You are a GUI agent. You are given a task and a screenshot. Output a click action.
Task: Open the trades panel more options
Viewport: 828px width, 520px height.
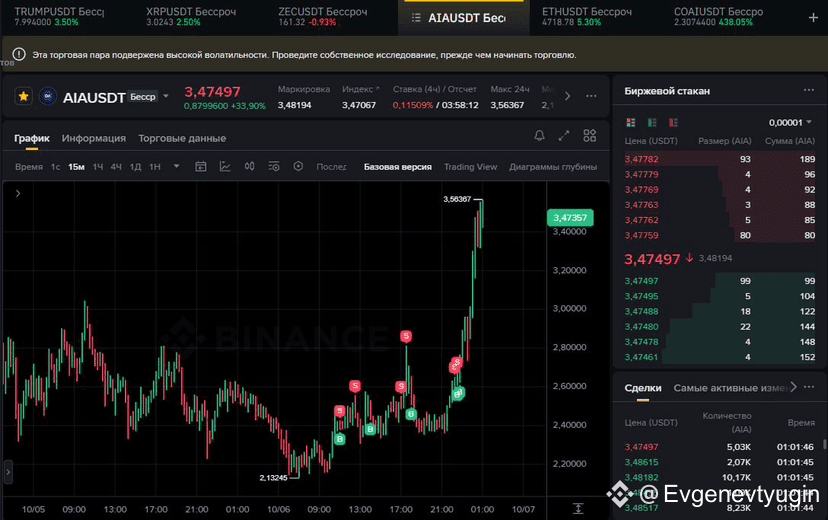pyautogui.click(x=808, y=387)
